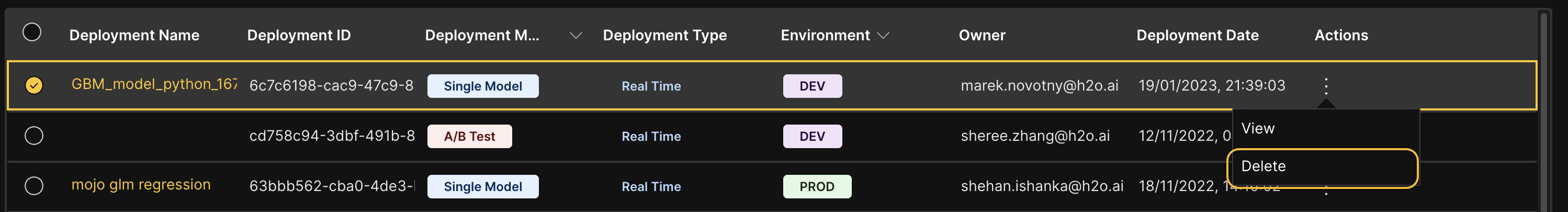
Task: Click the Single Model badge in first row
Action: click(x=482, y=86)
